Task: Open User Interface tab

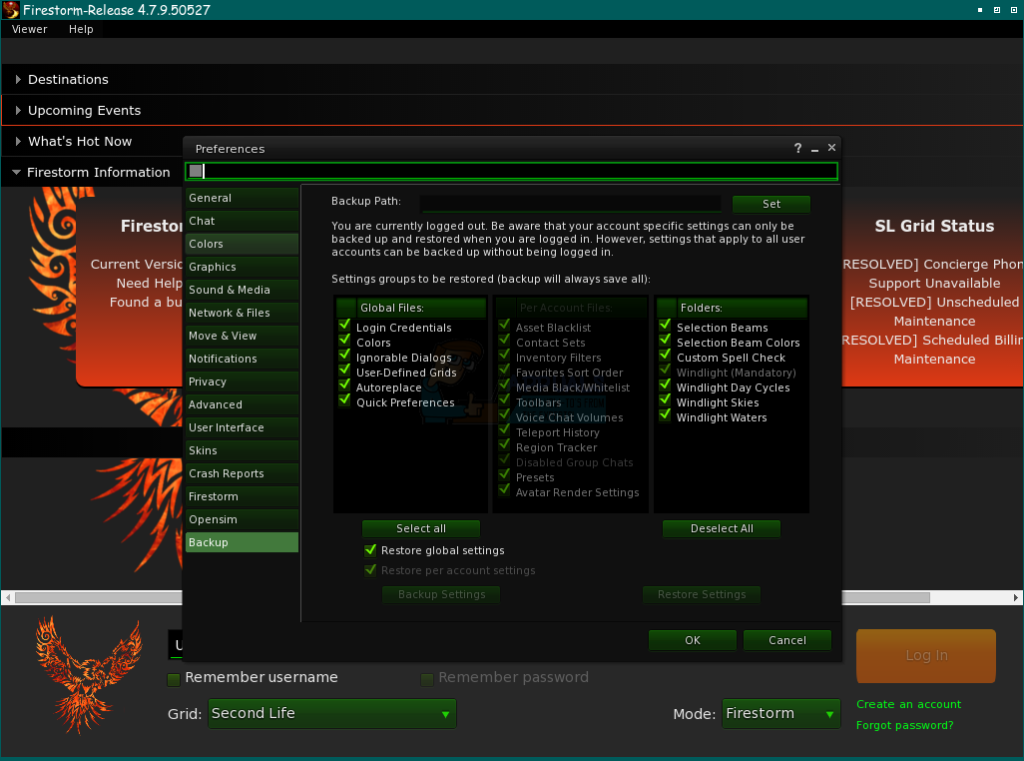Action: click(242, 427)
